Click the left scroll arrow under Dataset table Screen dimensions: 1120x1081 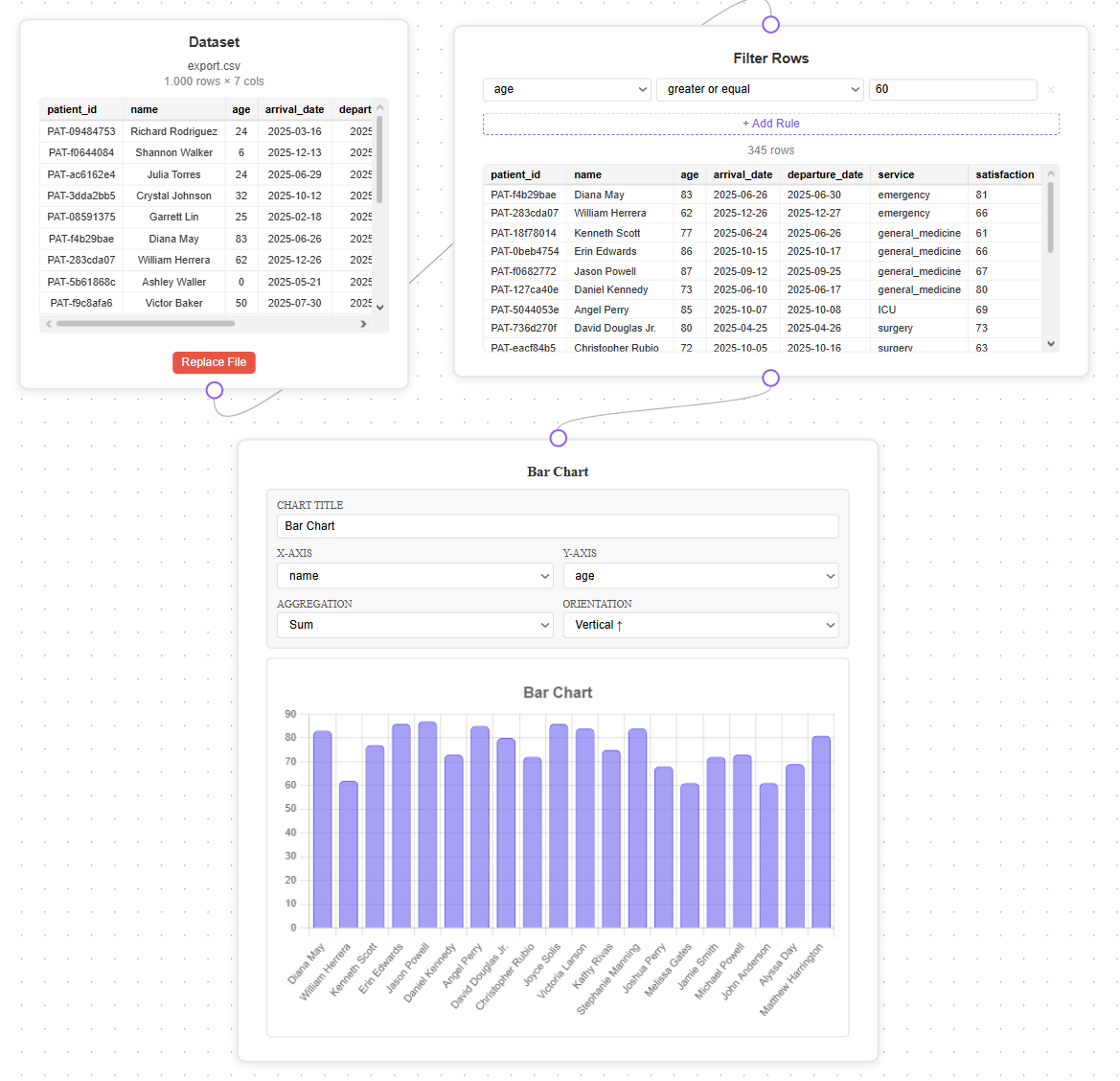48,324
